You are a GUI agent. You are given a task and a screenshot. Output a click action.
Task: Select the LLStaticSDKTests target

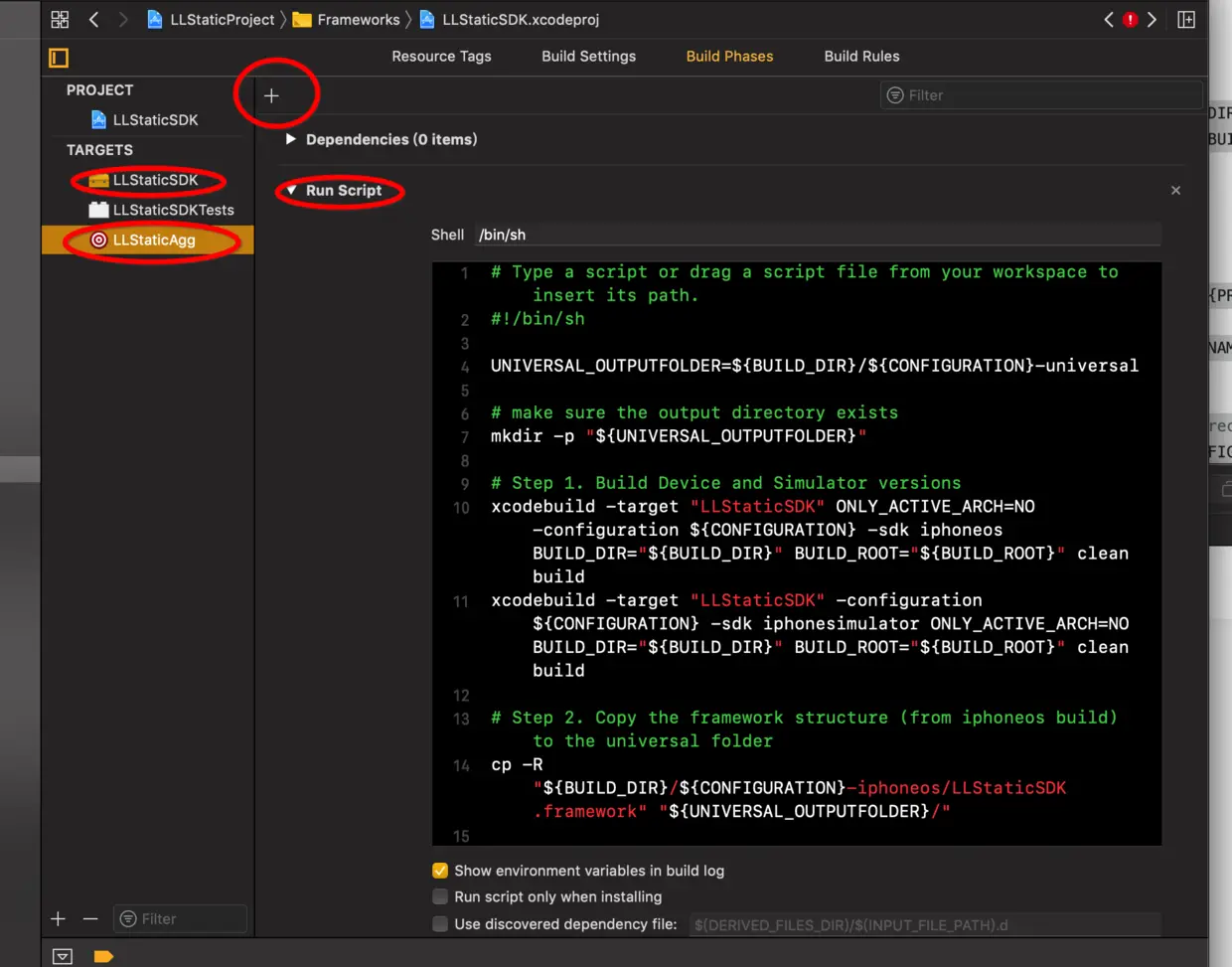(x=163, y=210)
